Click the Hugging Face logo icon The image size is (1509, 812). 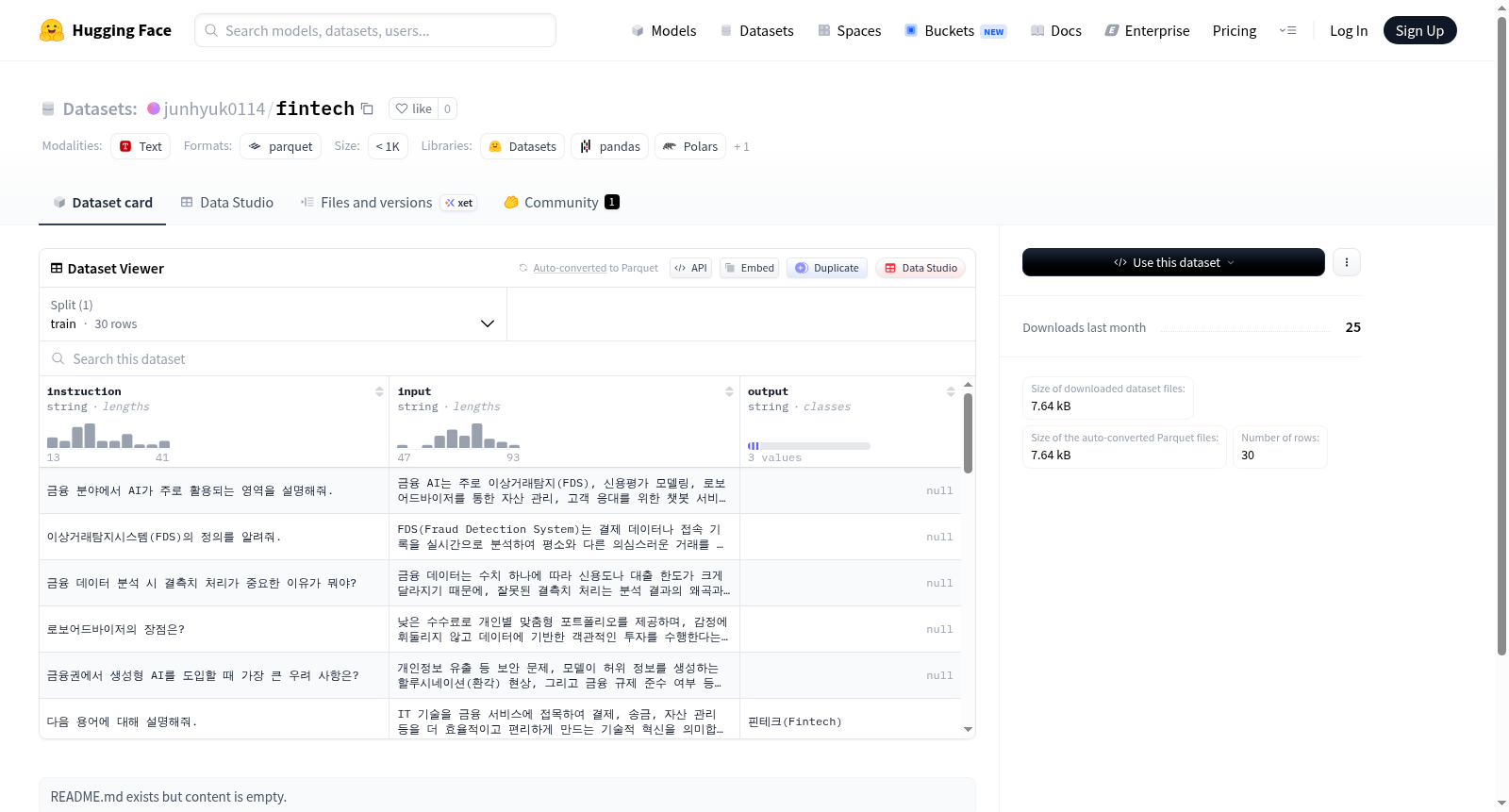tap(52, 30)
